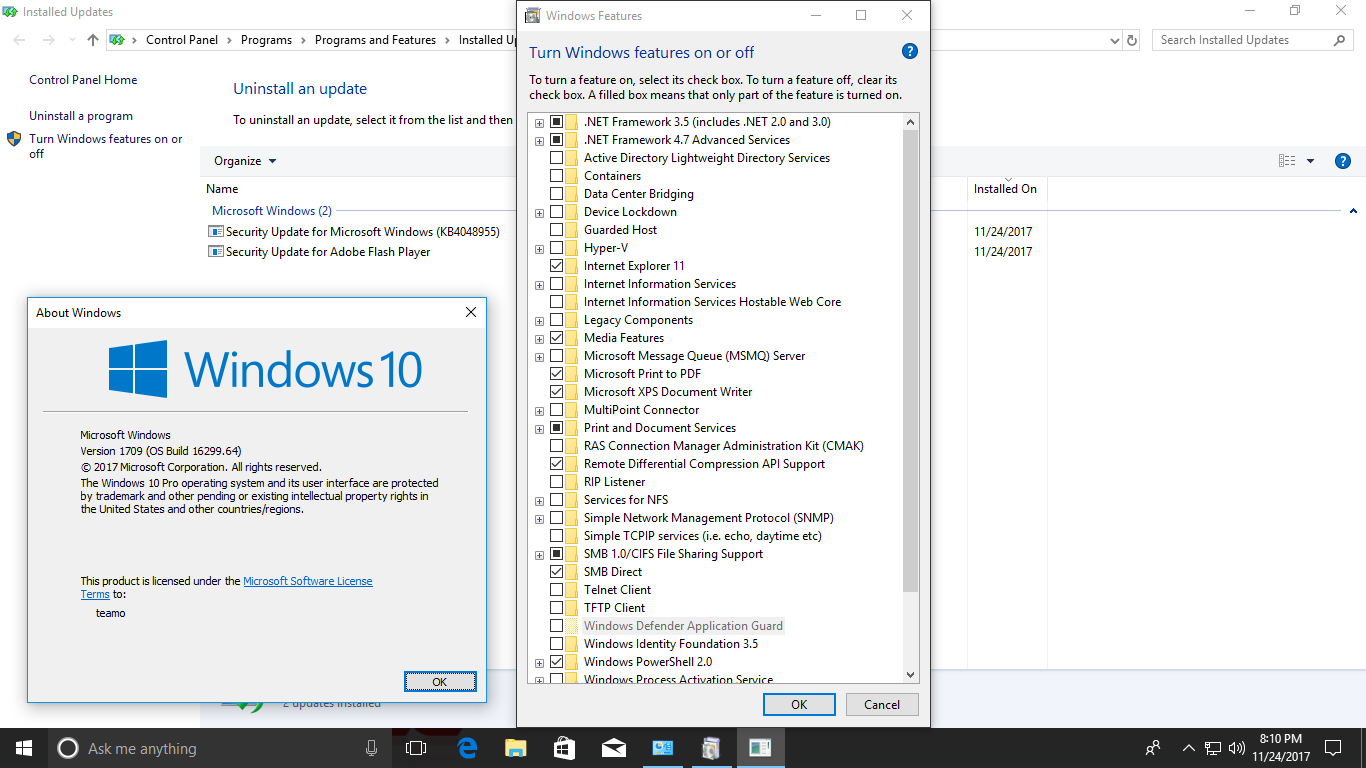The width and height of the screenshot is (1366, 768).
Task: Click the Adobe Flash Player update row icon
Action: click(215, 252)
